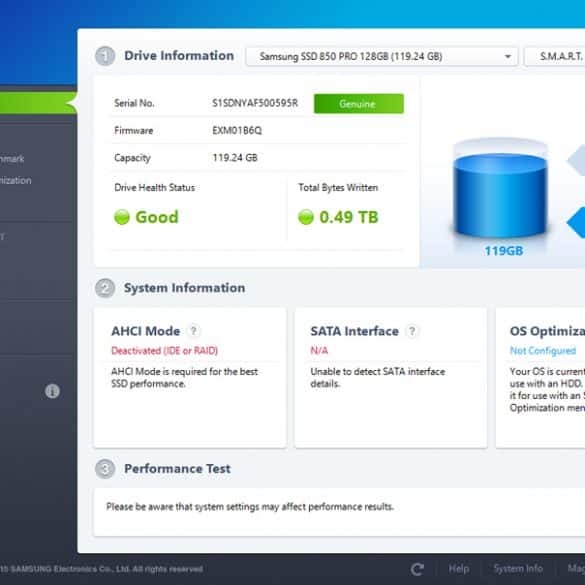Click the Performance Test heading
Image resolution: width=585 pixels, height=585 pixels.
[177, 469]
